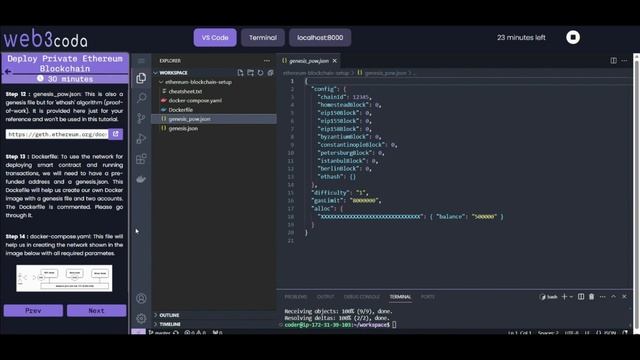The height and width of the screenshot is (360, 640).
Task: Split the terminal panel
Action: (581, 297)
